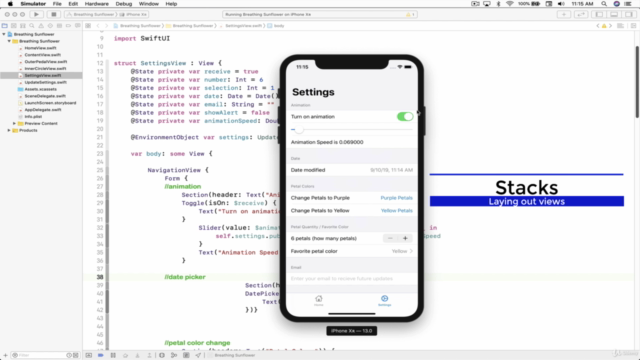Increase petal count with plus stepper
640x360 pixels.
(405, 238)
